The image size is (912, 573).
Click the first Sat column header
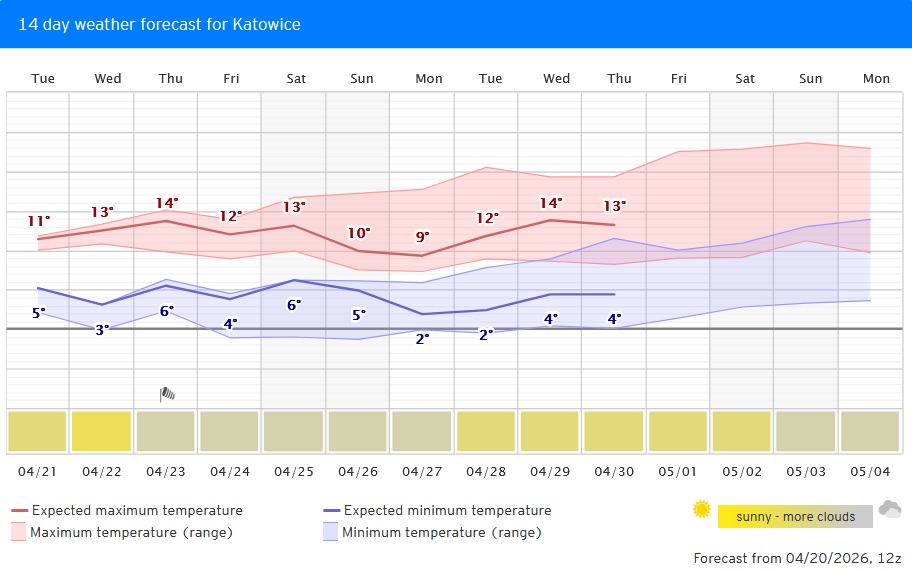pos(296,79)
